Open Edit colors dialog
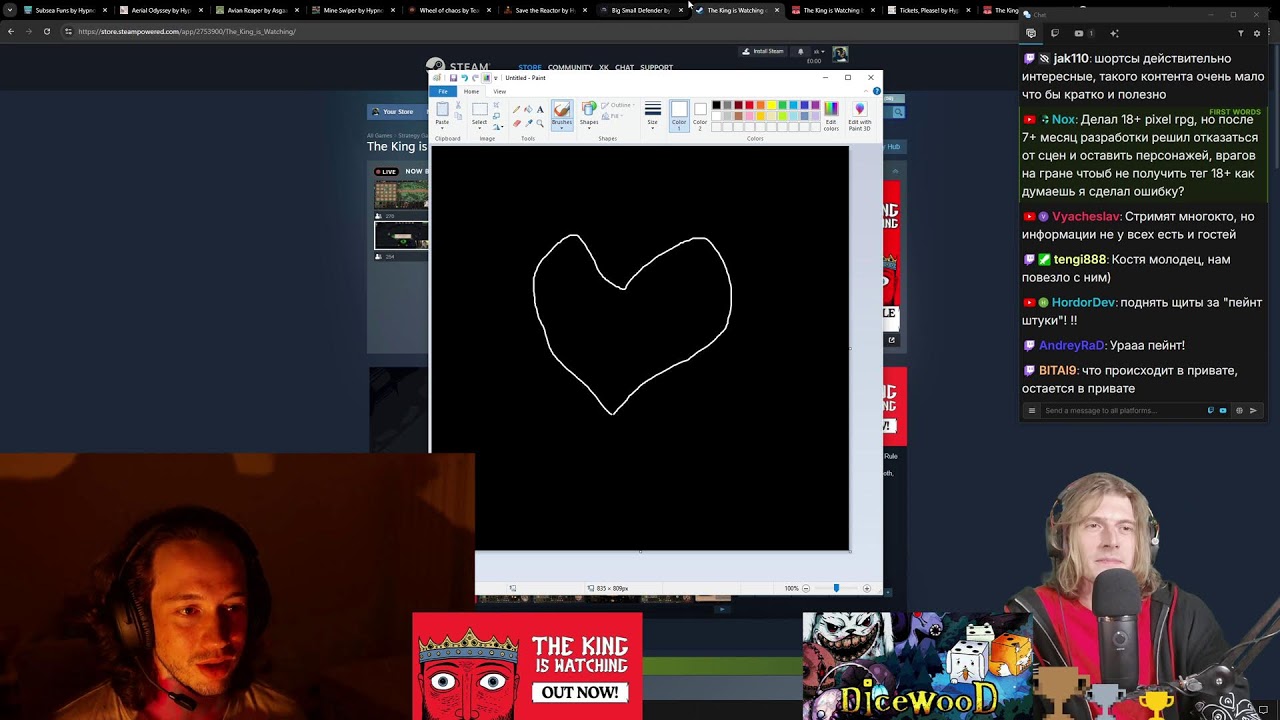This screenshot has height=720, width=1280. click(x=831, y=116)
